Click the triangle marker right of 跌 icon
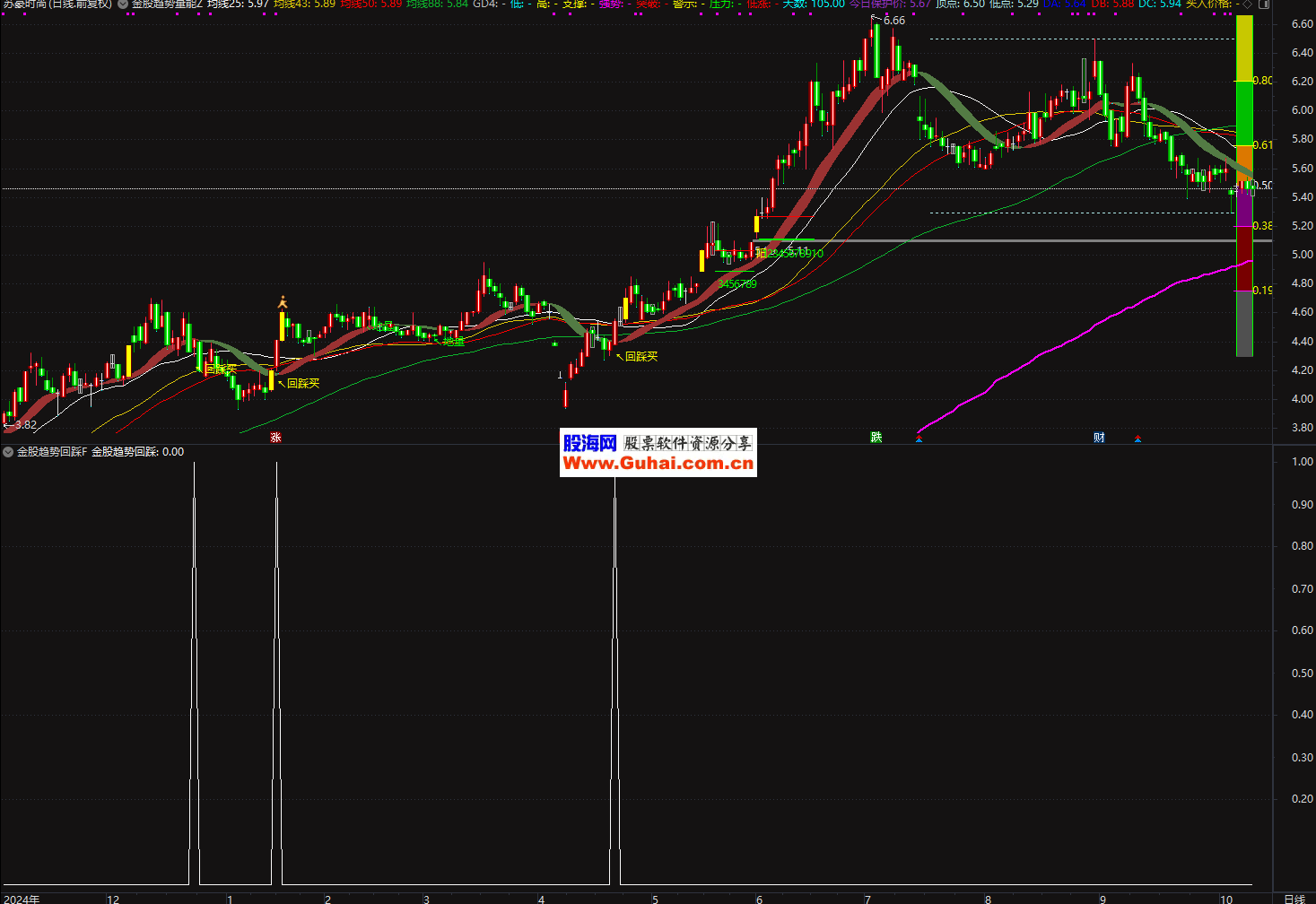The height and width of the screenshot is (904, 1316). click(919, 439)
